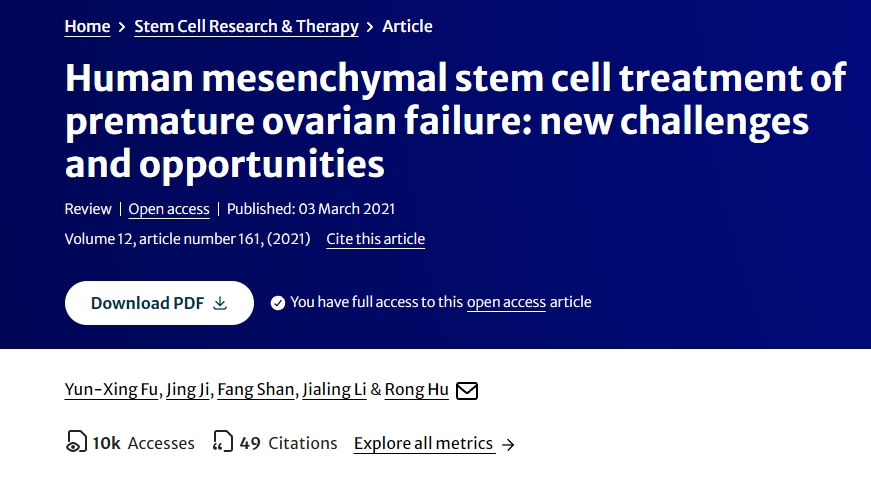Click the citations quote icon
The image size is (871, 492).
click(x=222, y=443)
